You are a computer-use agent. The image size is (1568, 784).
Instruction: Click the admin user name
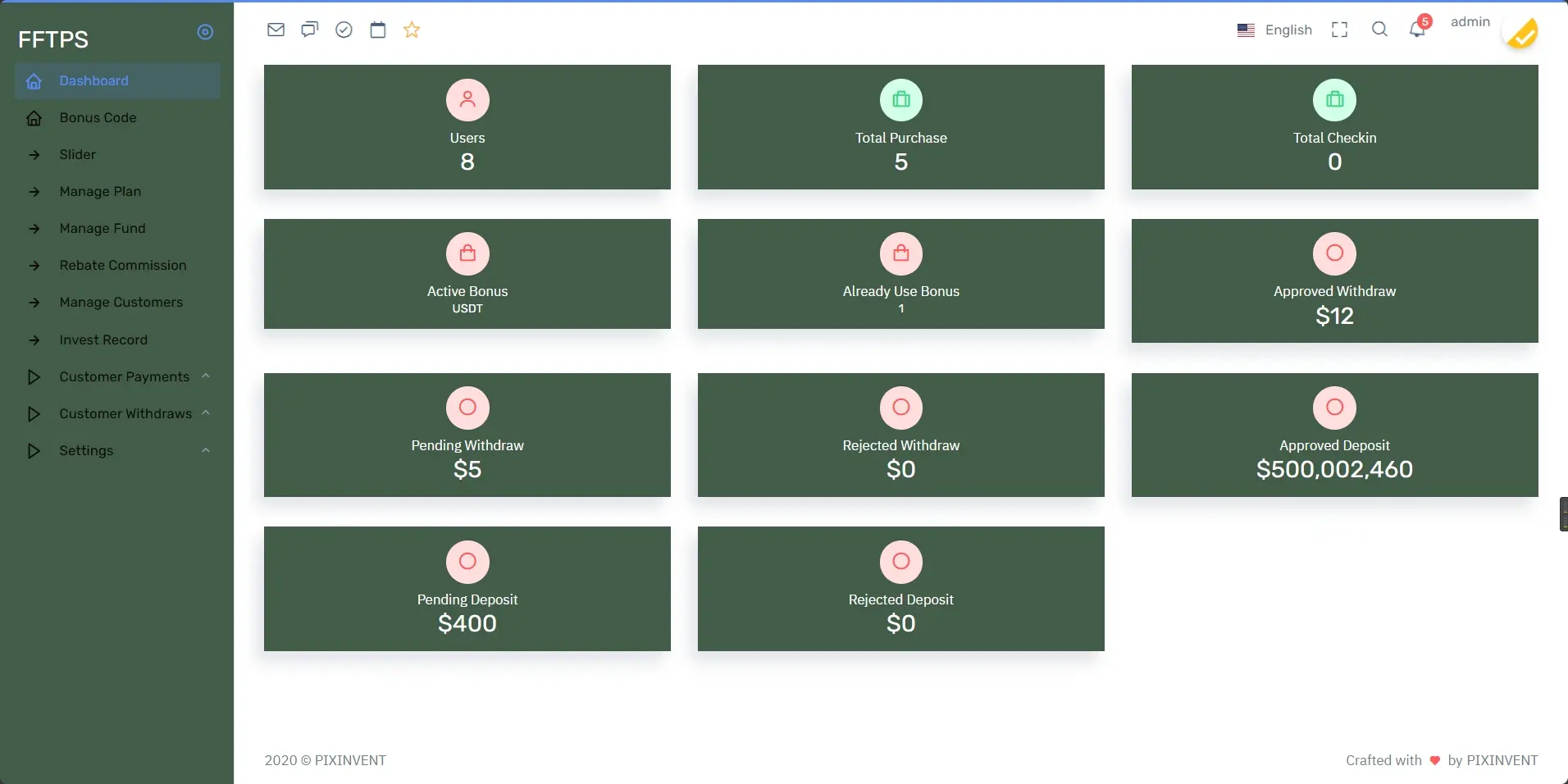[1470, 22]
